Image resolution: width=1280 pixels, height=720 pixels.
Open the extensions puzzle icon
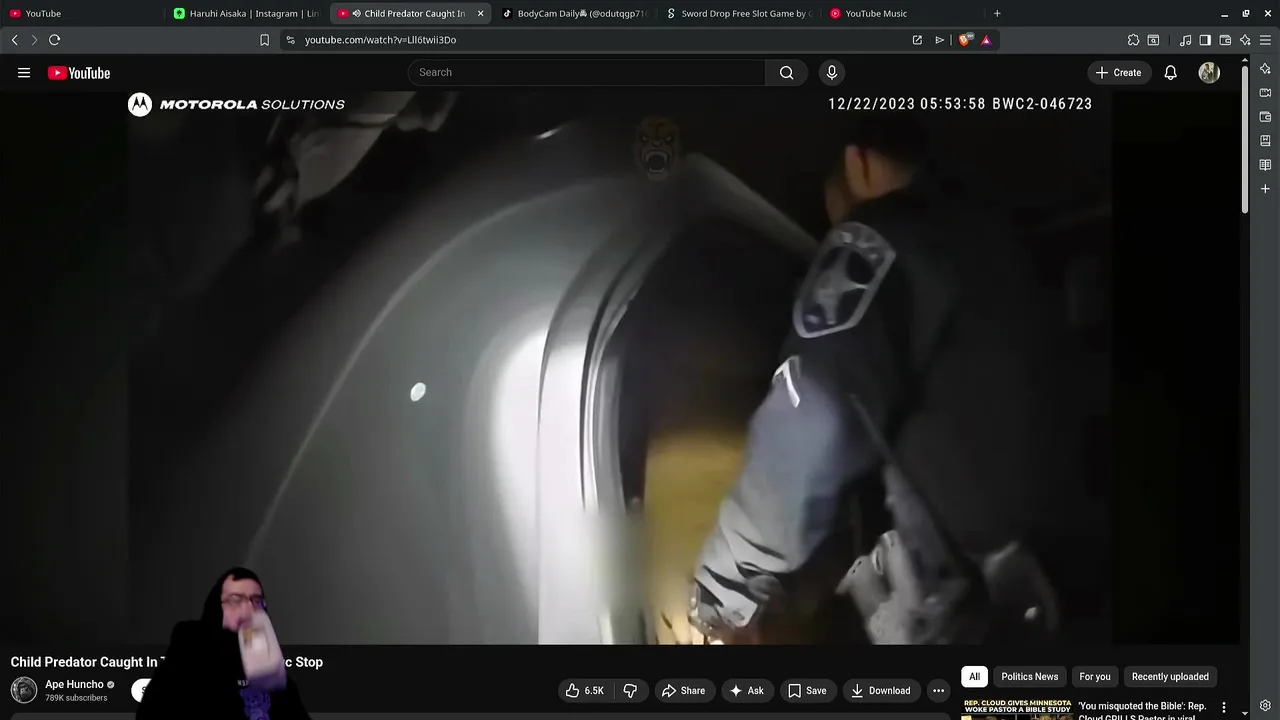point(1133,40)
